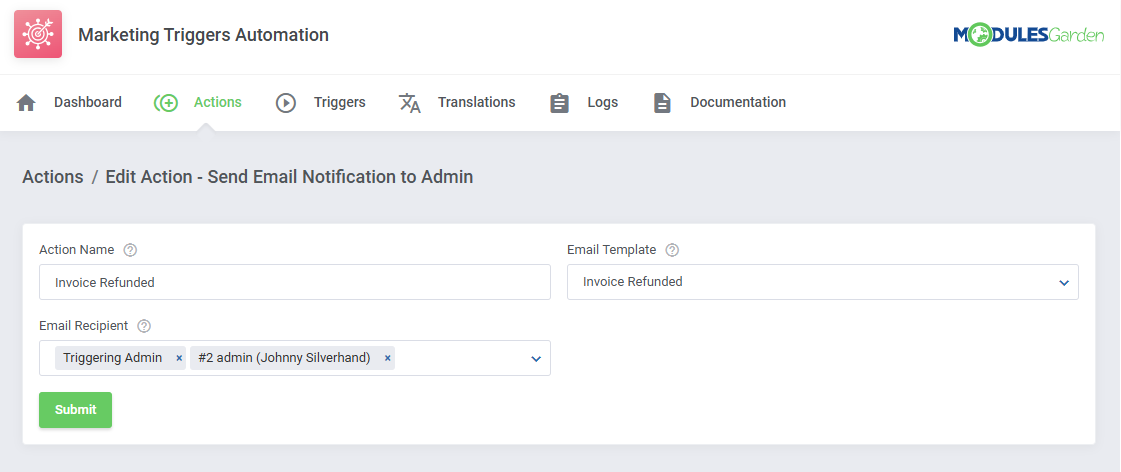The height and width of the screenshot is (472, 1121).
Task: Open the Email Template dropdown
Action: coord(823,282)
